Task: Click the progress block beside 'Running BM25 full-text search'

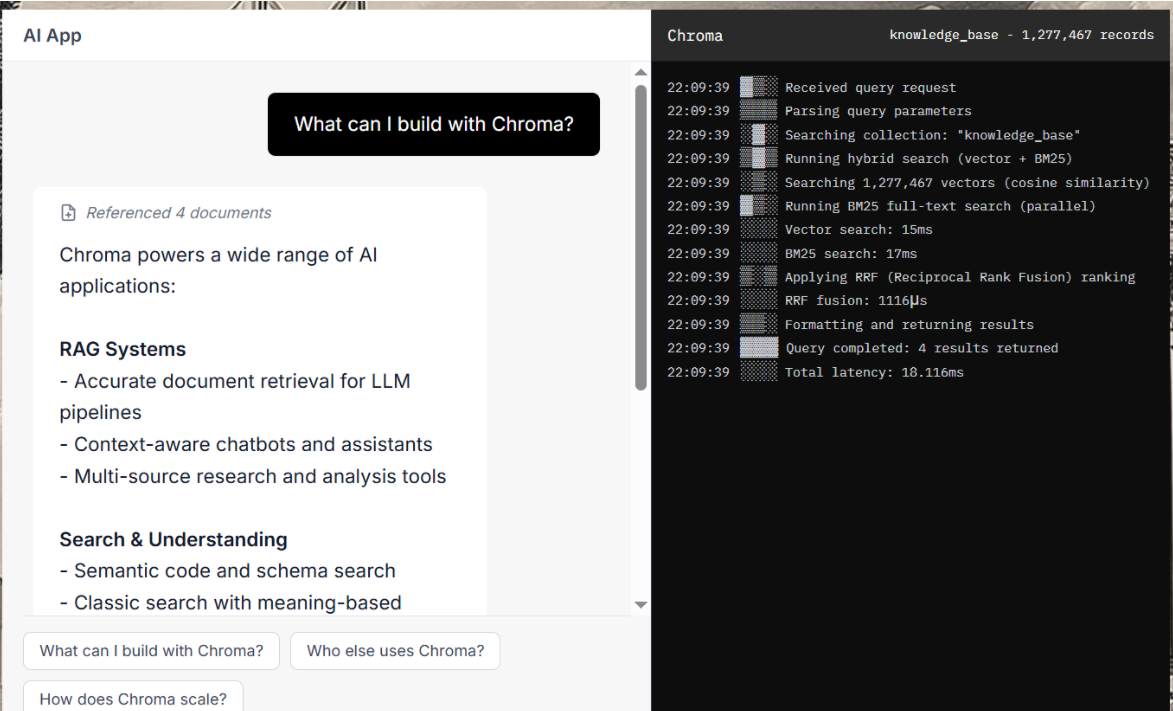Action: point(759,206)
